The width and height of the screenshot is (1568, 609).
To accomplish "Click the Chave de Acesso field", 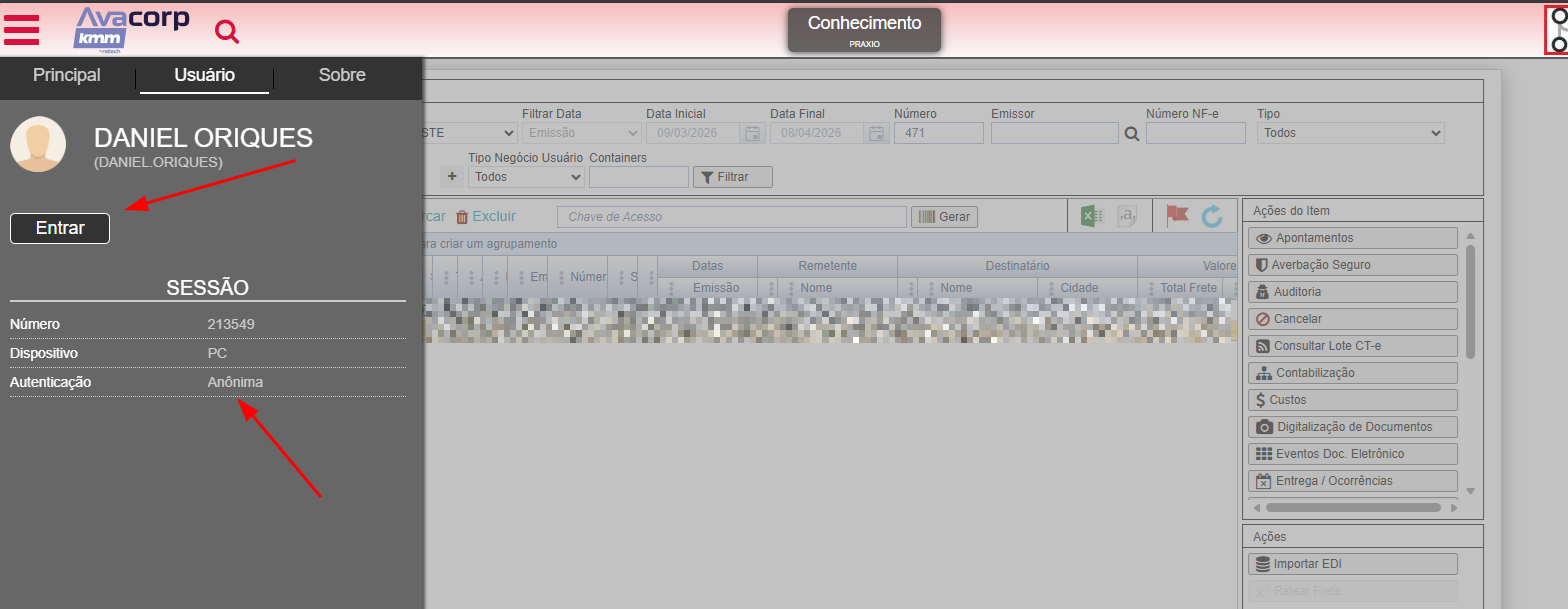I will coord(732,217).
